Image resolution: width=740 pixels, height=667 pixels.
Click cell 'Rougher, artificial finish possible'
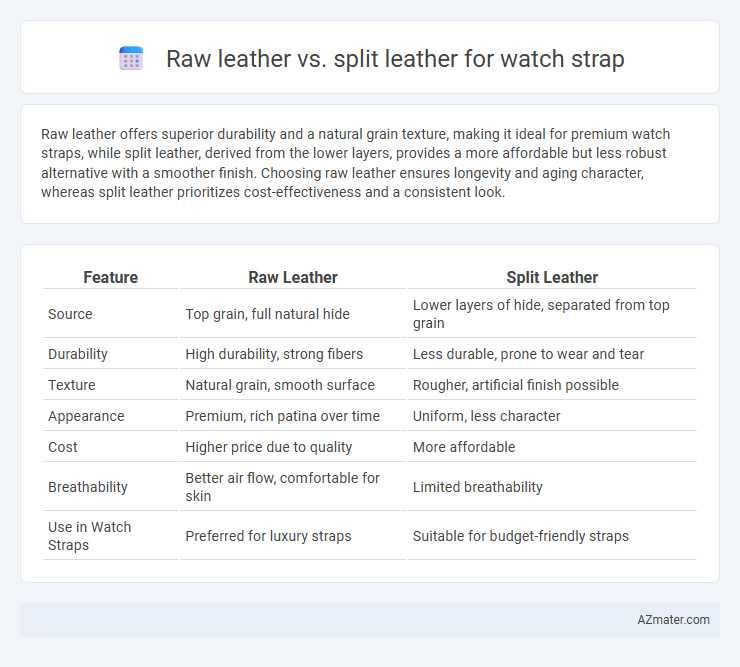point(516,385)
